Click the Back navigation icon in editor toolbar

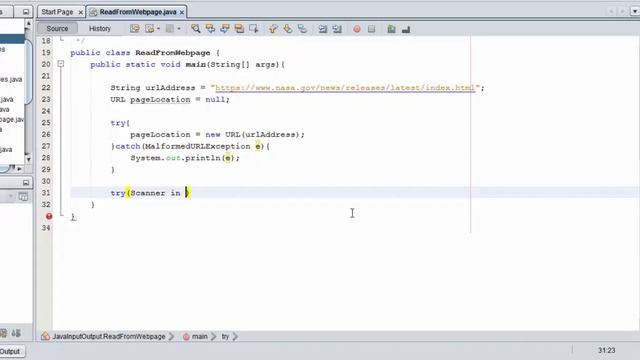pos(149,29)
